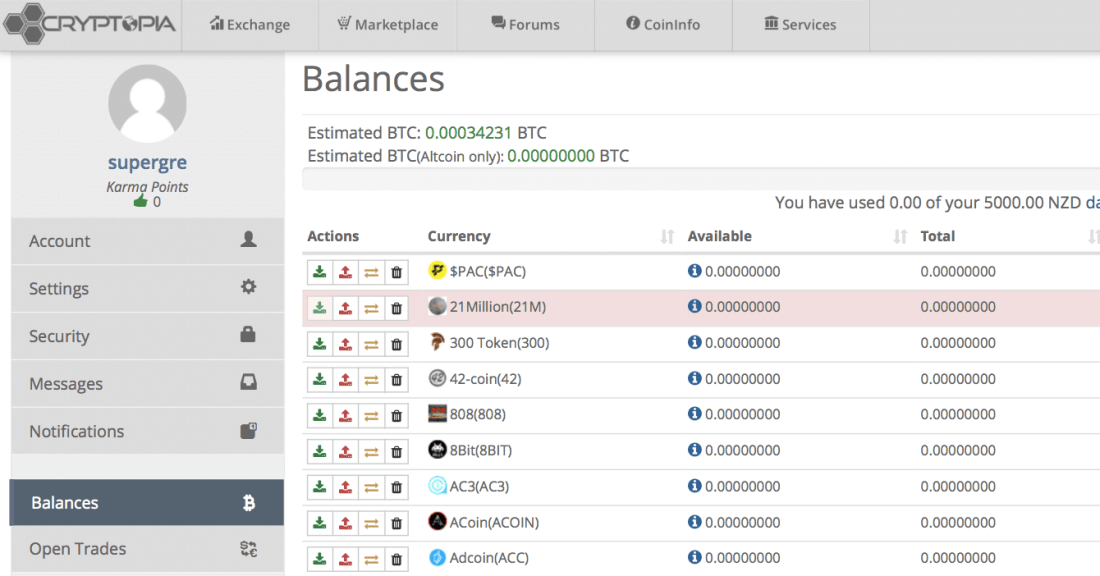1100x576 pixels.
Task: Open the Exchange menu in top navigation
Action: click(x=250, y=25)
